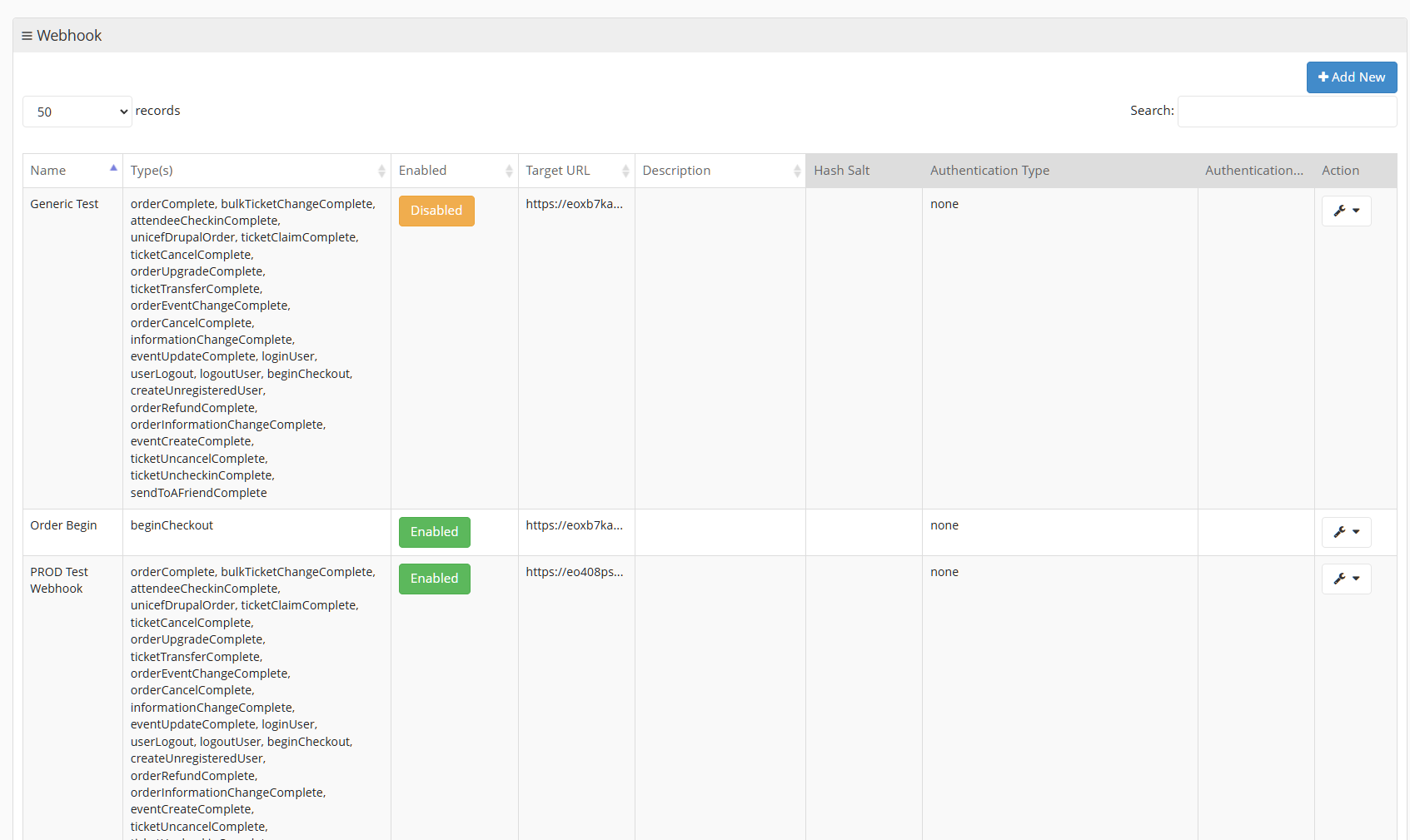Open wrench action menu for Generic Test

[1346, 211]
